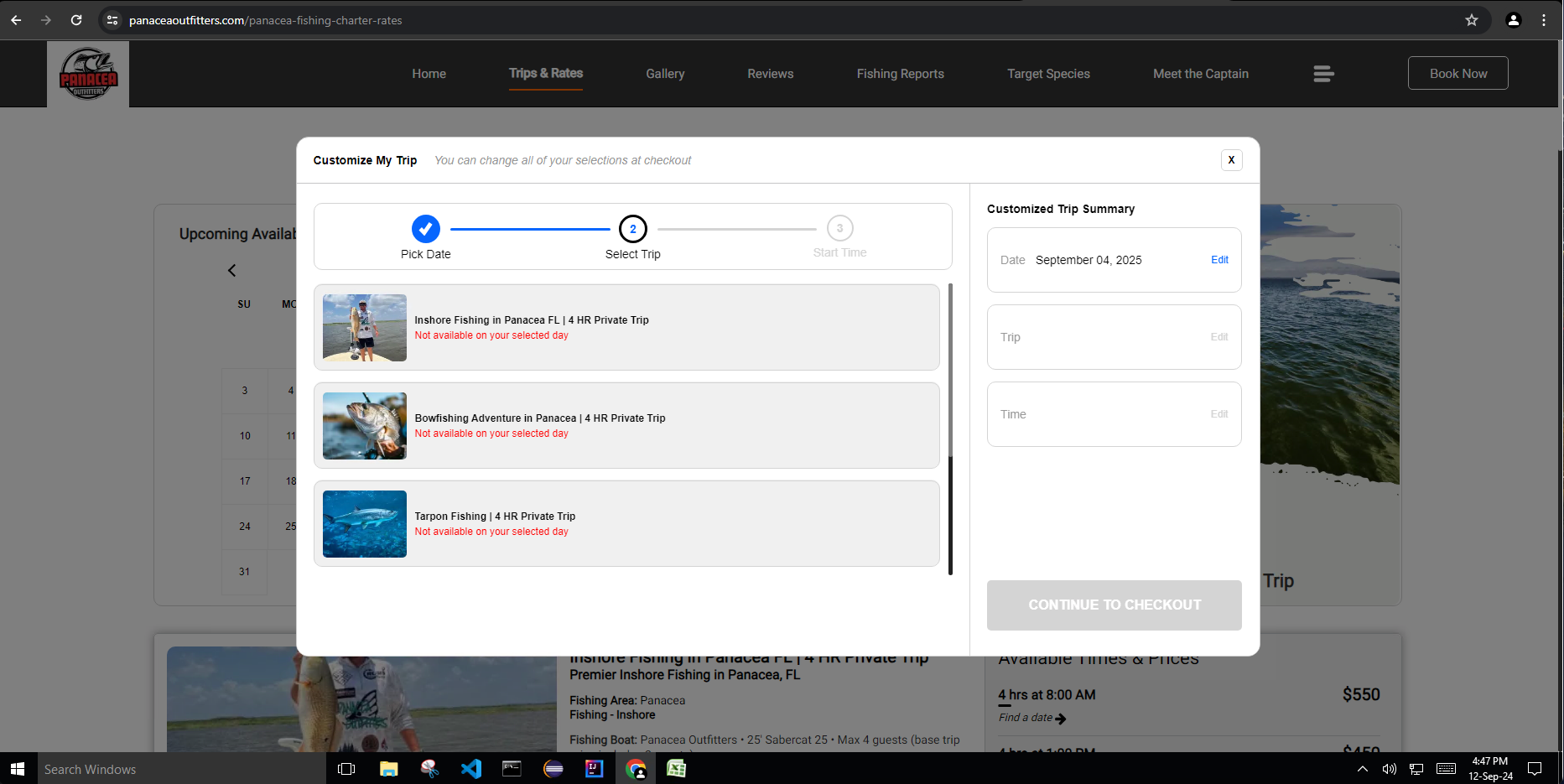Go back to the completed Pick Date step
The width and height of the screenshot is (1564, 784).
[x=425, y=229]
